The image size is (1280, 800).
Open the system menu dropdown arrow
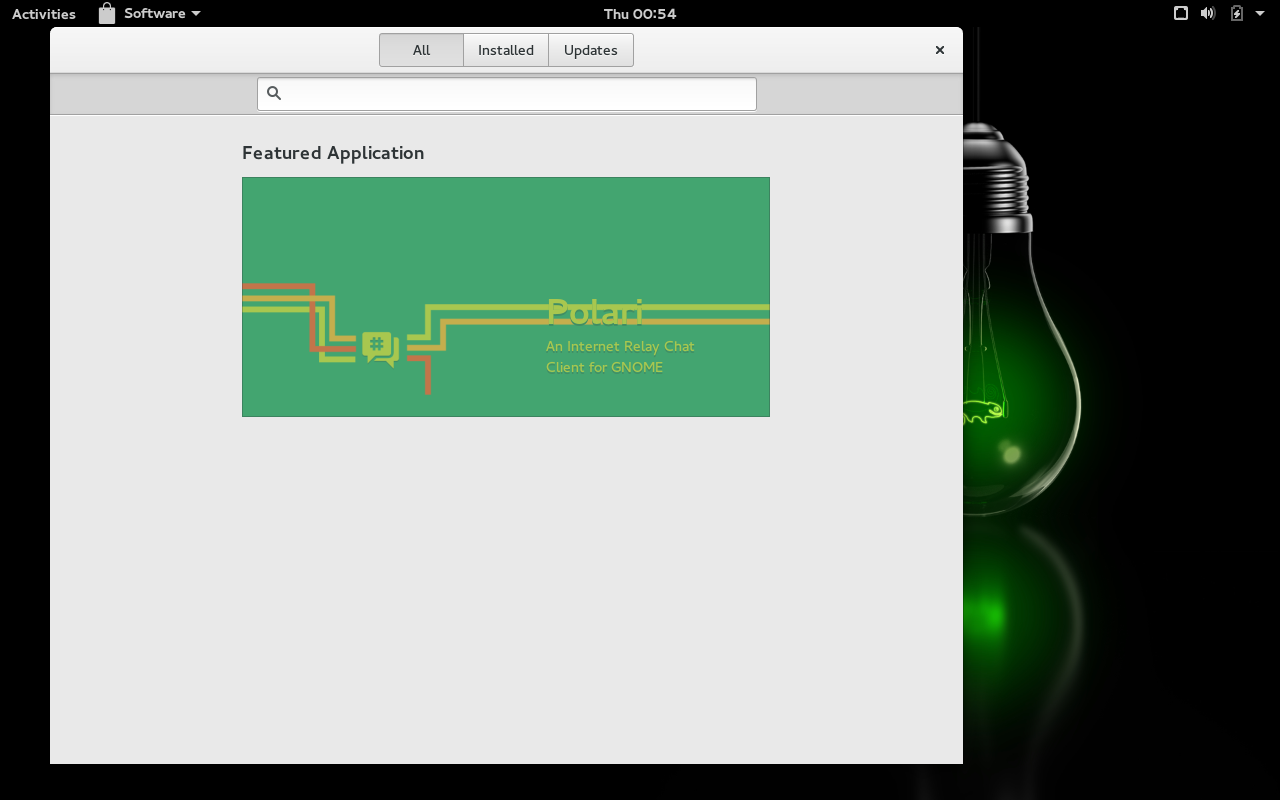(1262, 14)
